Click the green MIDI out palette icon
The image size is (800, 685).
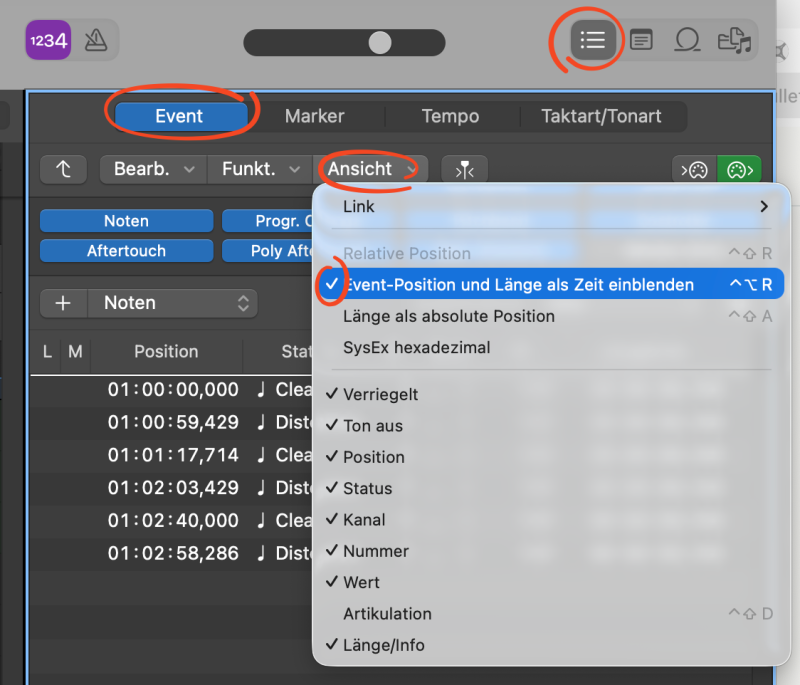(x=739, y=169)
